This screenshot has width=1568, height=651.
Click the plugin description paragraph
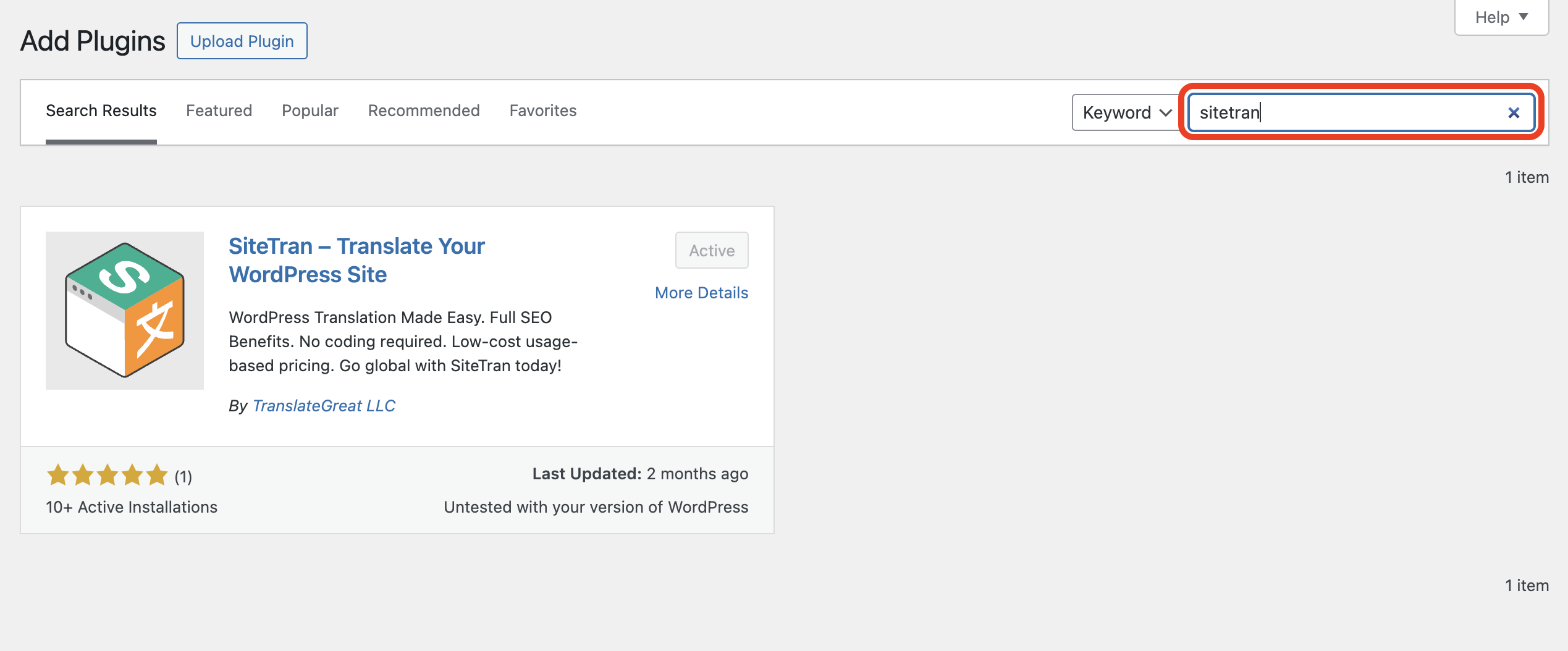pos(403,342)
